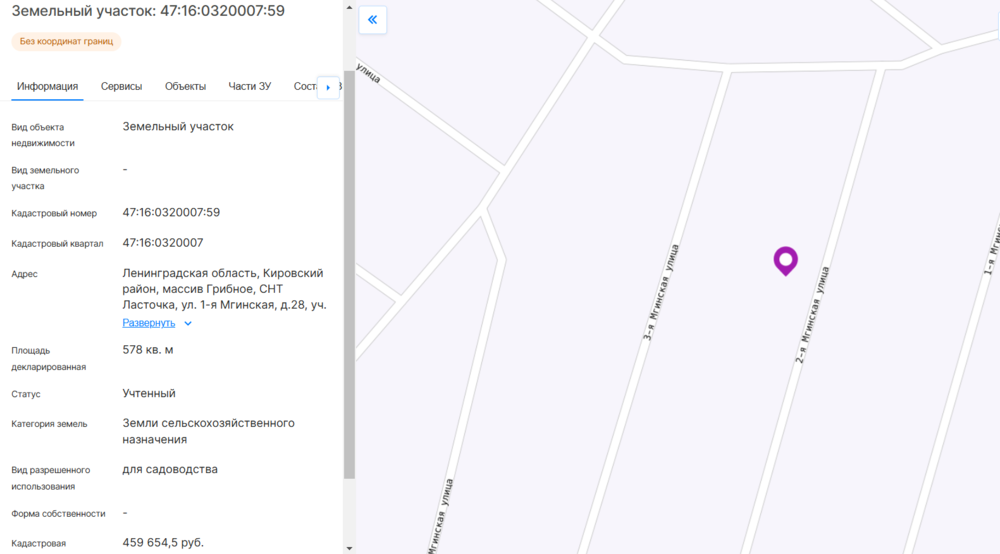This screenshot has width=1000, height=554.
Task: Click cadastral number value 47:16:0320007:59
Action: (x=171, y=213)
